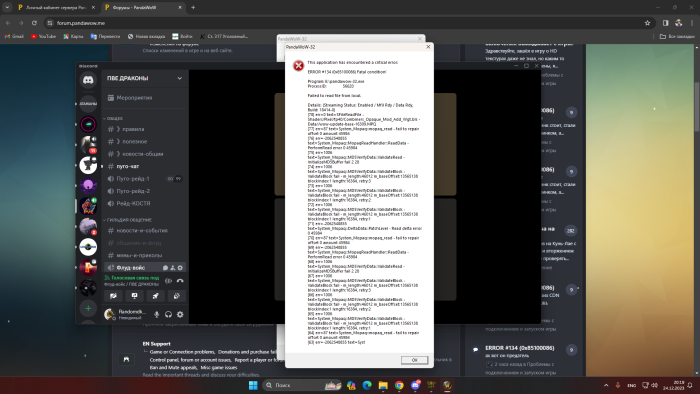
Task: Select the pink-ringed server icon
Action: [x=88, y=124]
